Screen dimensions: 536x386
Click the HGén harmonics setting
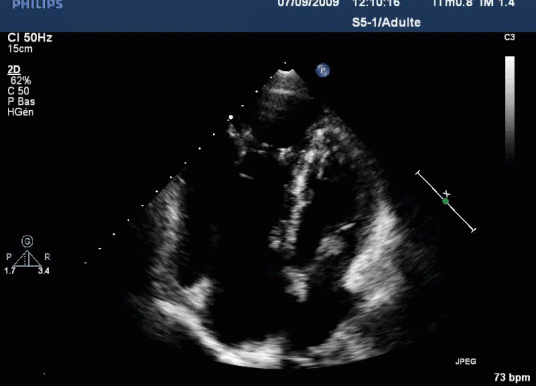point(21,112)
